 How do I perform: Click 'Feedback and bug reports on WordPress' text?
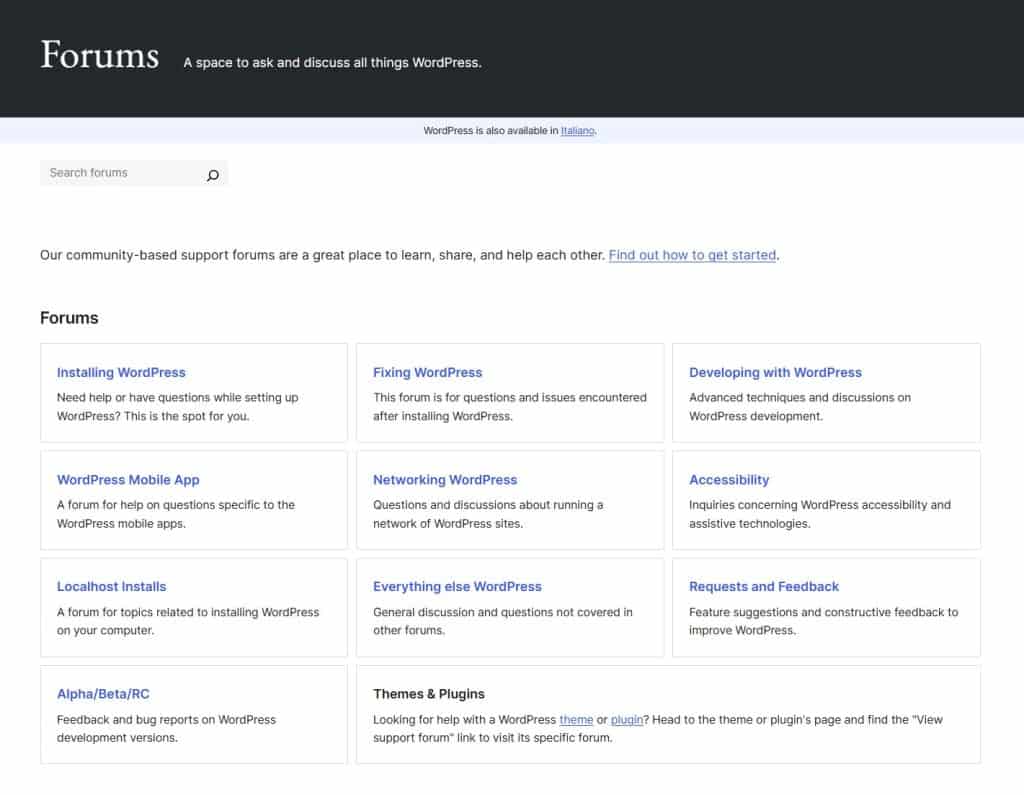166,719
